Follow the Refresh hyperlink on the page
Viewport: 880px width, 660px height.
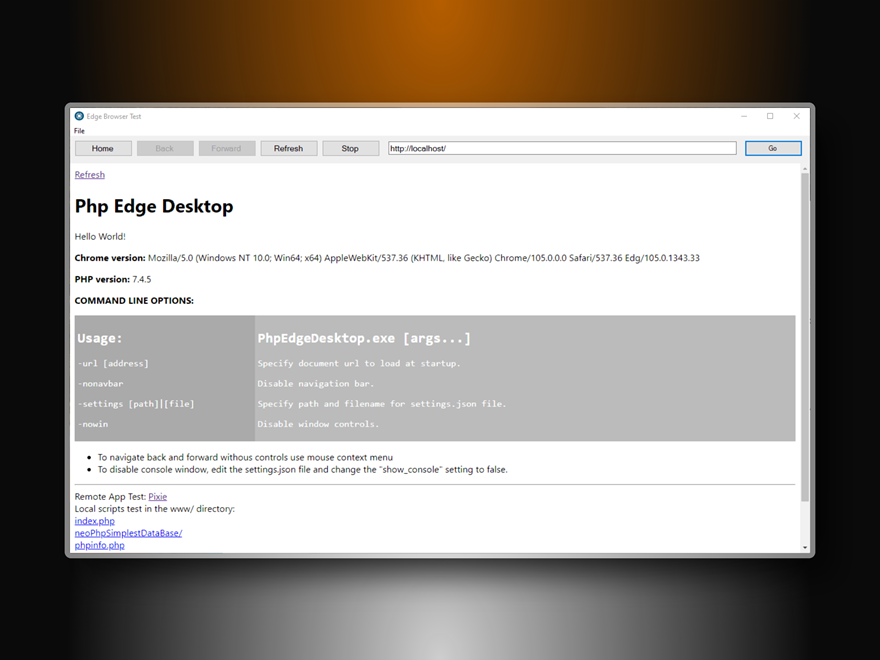tap(89, 175)
